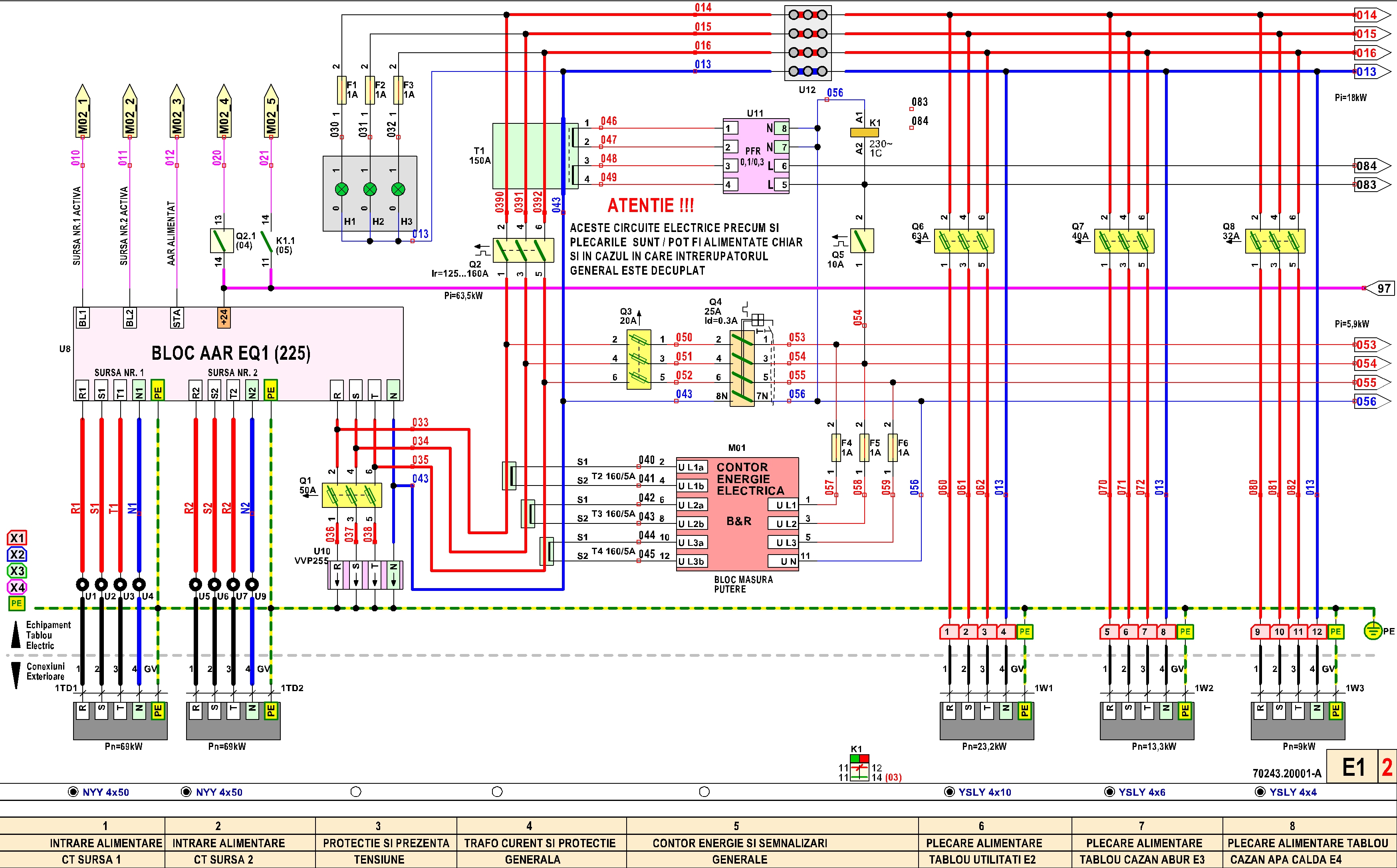The width and height of the screenshot is (1397, 868).
Task: Click the K1.1 contact symbol
Action: point(266,242)
